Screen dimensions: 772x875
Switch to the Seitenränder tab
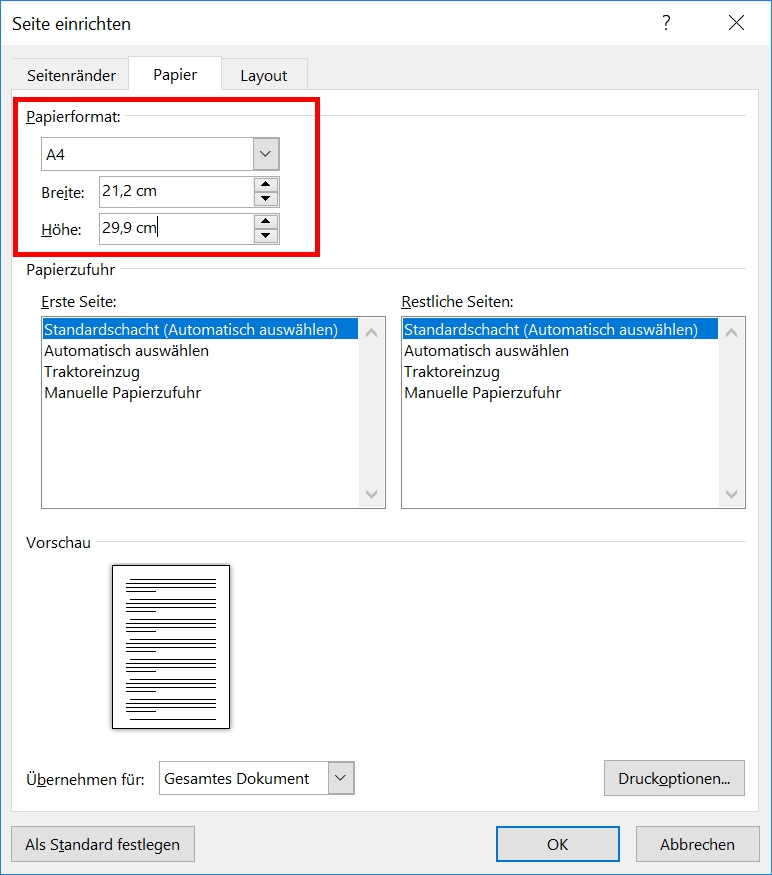point(71,75)
